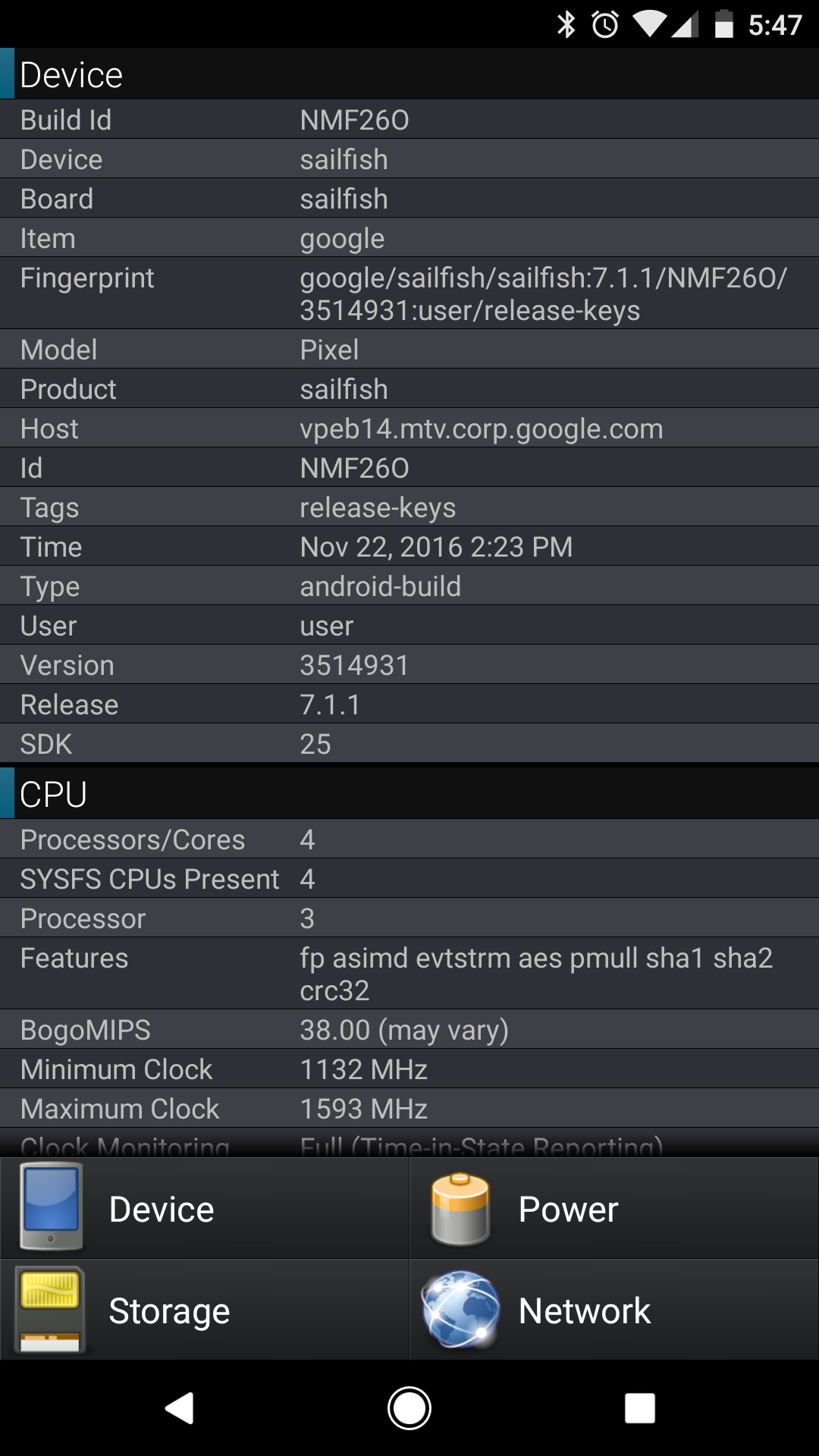Switch to the Power tab
819x1456 pixels.
click(x=614, y=1209)
